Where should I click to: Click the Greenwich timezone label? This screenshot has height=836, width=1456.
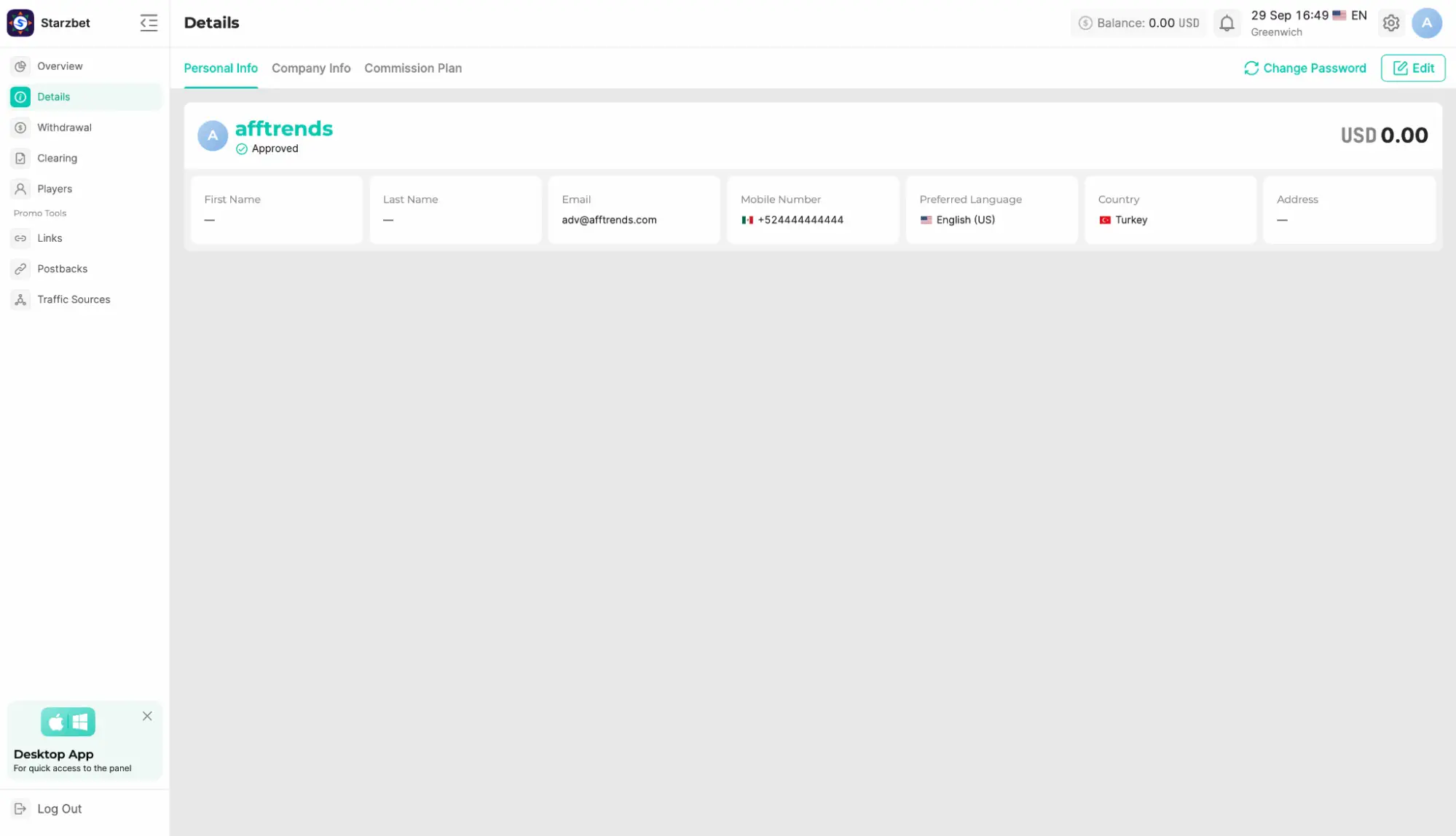[1276, 32]
